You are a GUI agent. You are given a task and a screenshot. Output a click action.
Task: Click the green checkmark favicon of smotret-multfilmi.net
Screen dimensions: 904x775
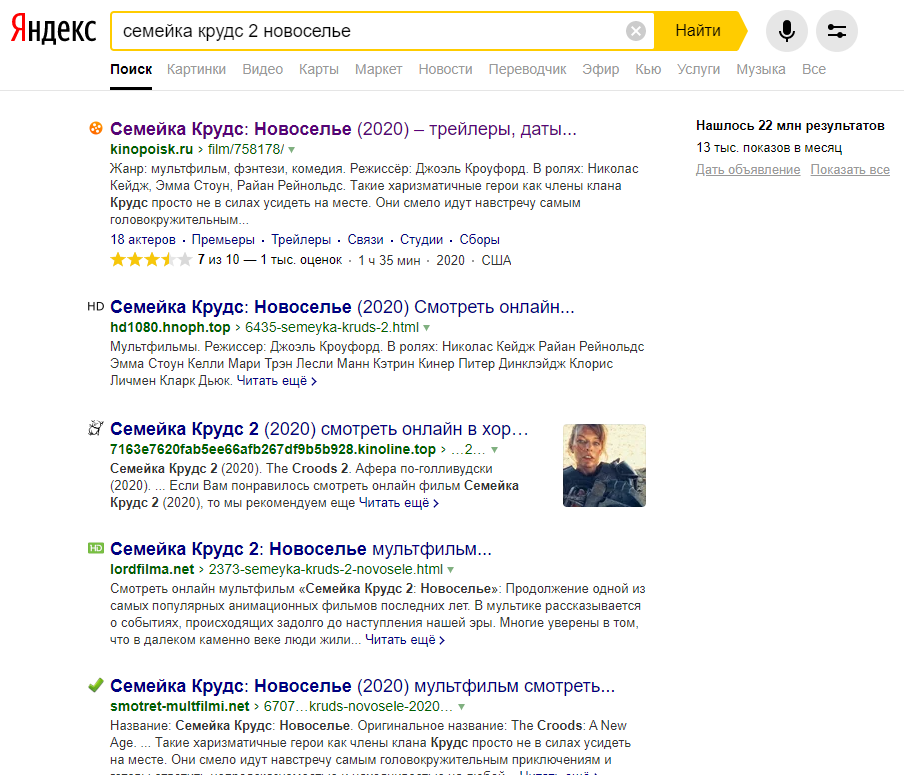(x=96, y=685)
